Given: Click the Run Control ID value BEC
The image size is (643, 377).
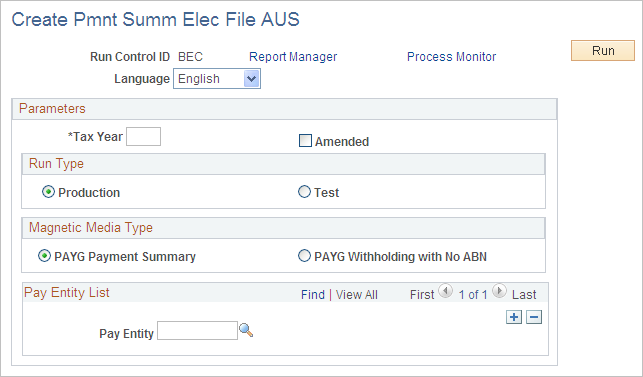Looking at the screenshot, I should tap(190, 57).
